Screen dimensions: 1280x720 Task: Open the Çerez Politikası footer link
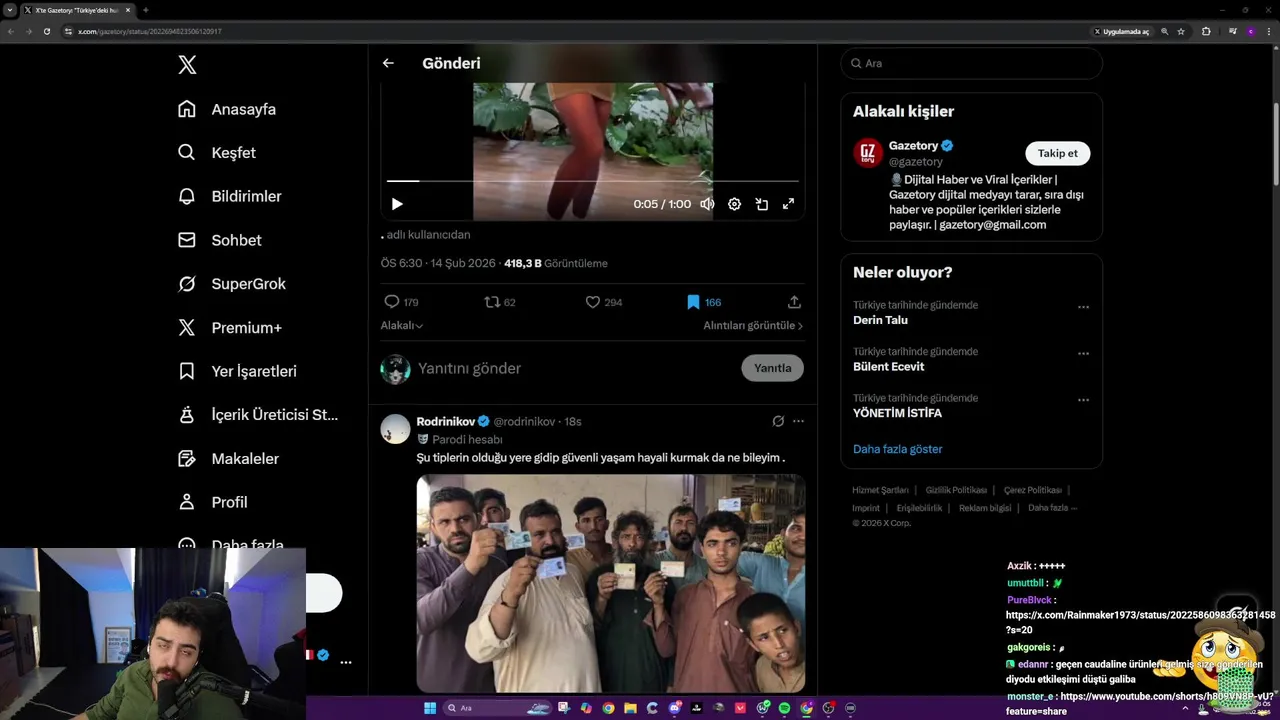[1032, 490]
